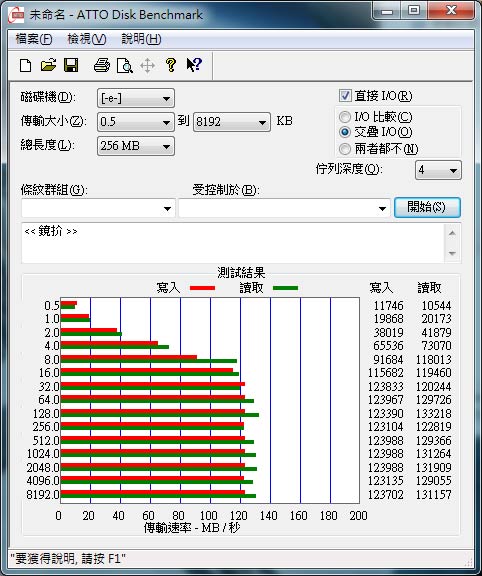The image size is (482, 576).
Task: Click the 開始(S) start button
Action: [x=427, y=208]
